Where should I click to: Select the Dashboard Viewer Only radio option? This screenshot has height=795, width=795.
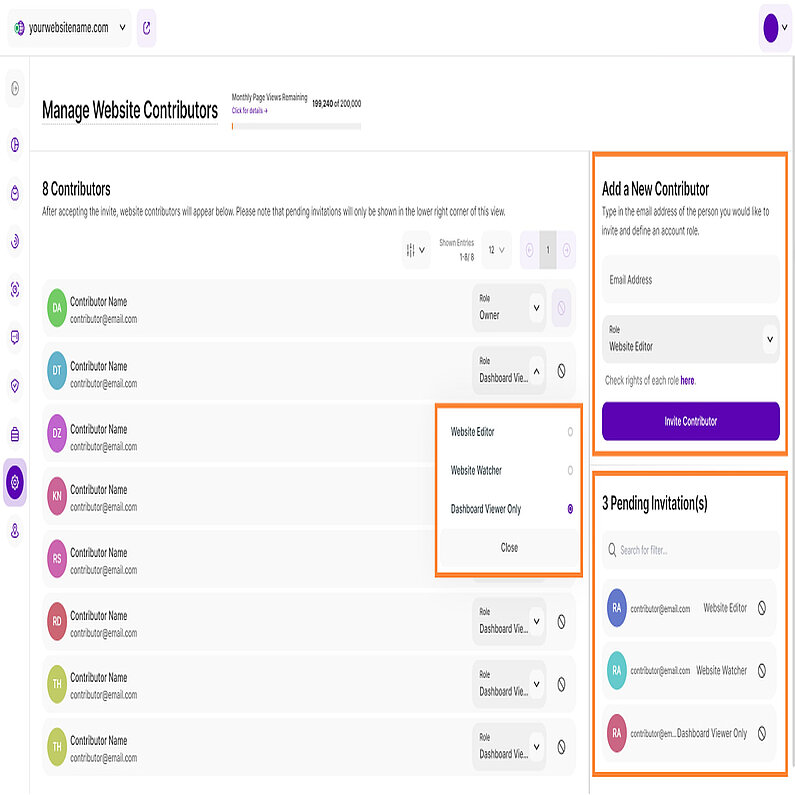tap(570, 509)
